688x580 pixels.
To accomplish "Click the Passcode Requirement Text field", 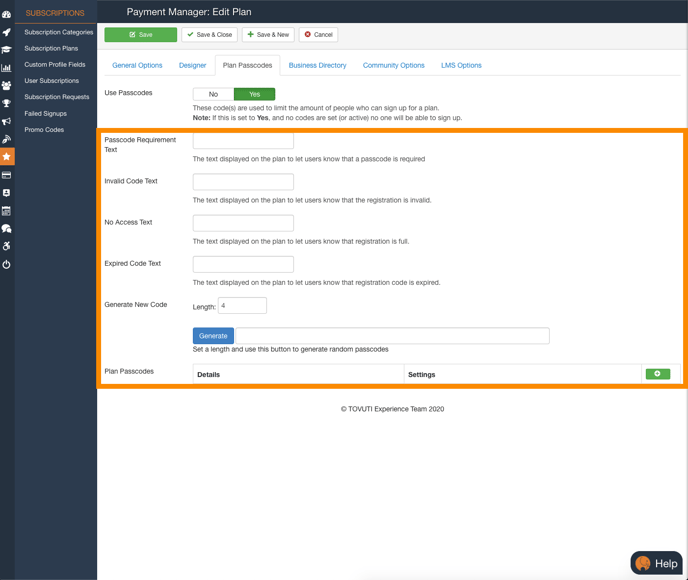I will click(x=243, y=141).
